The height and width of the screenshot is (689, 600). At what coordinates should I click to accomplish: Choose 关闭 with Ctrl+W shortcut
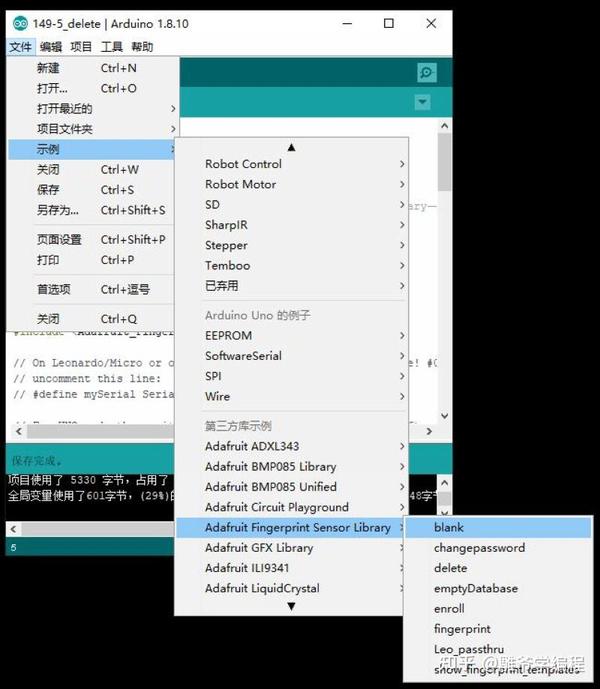[x=92, y=170]
